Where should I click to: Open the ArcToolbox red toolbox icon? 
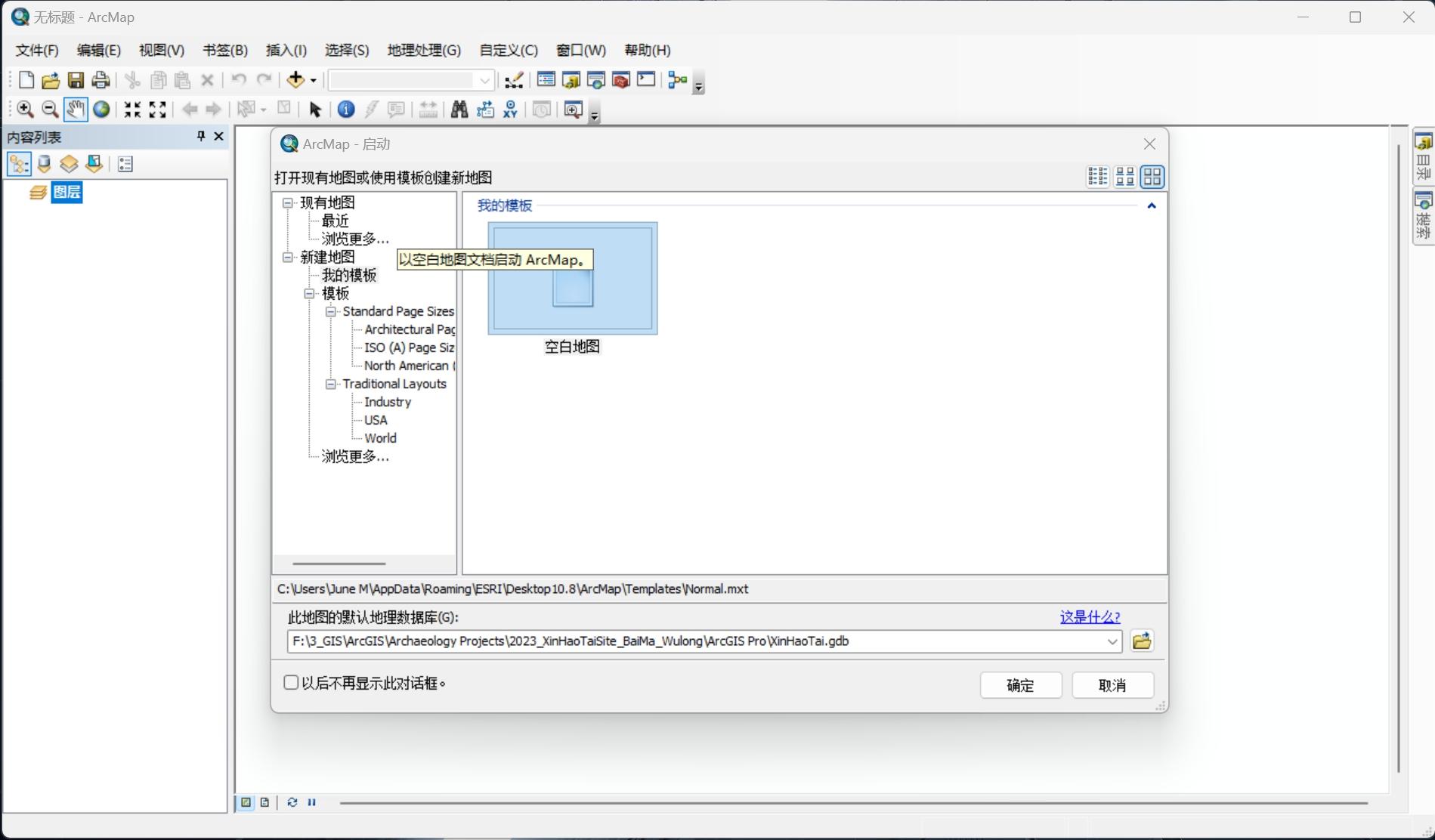[x=620, y=79]
